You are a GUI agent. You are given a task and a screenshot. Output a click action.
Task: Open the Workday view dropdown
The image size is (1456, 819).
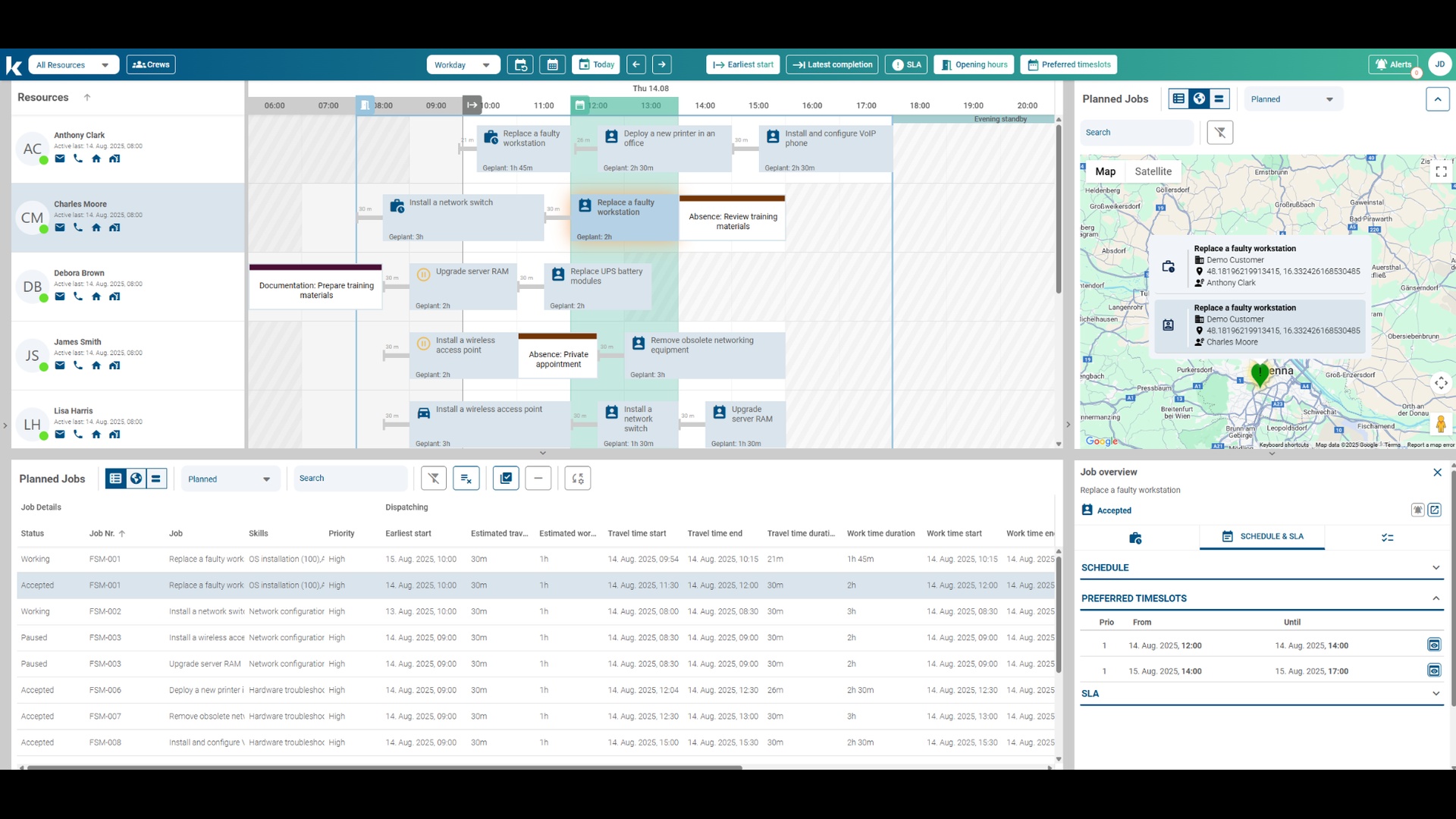pyautogui.click(x=463, y=64)
